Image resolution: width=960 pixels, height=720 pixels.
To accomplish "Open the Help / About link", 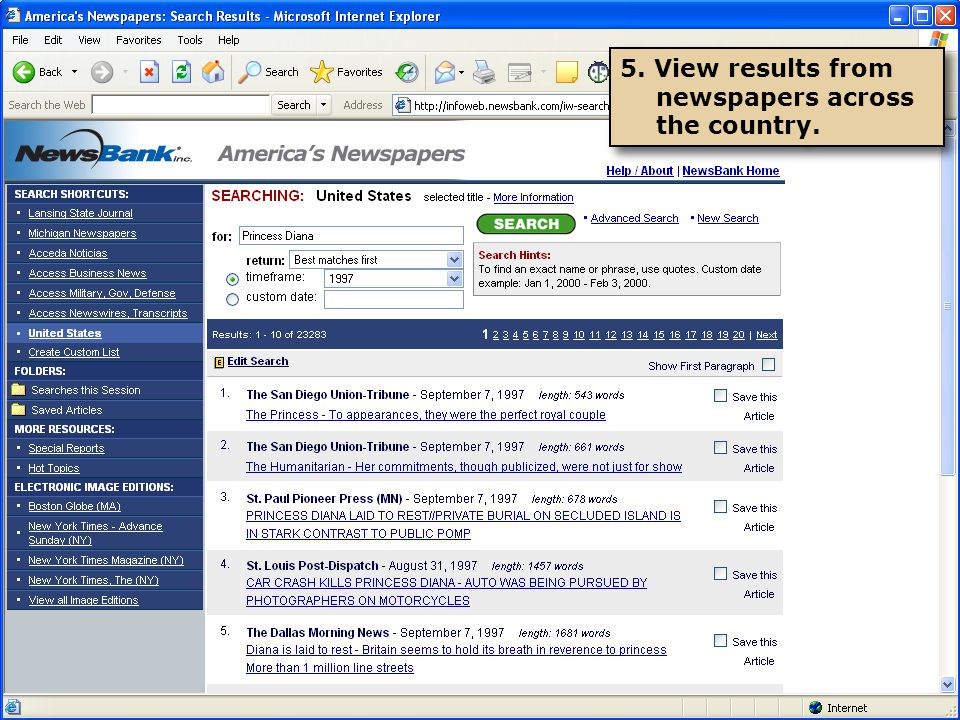I will (x=639, y=171).
